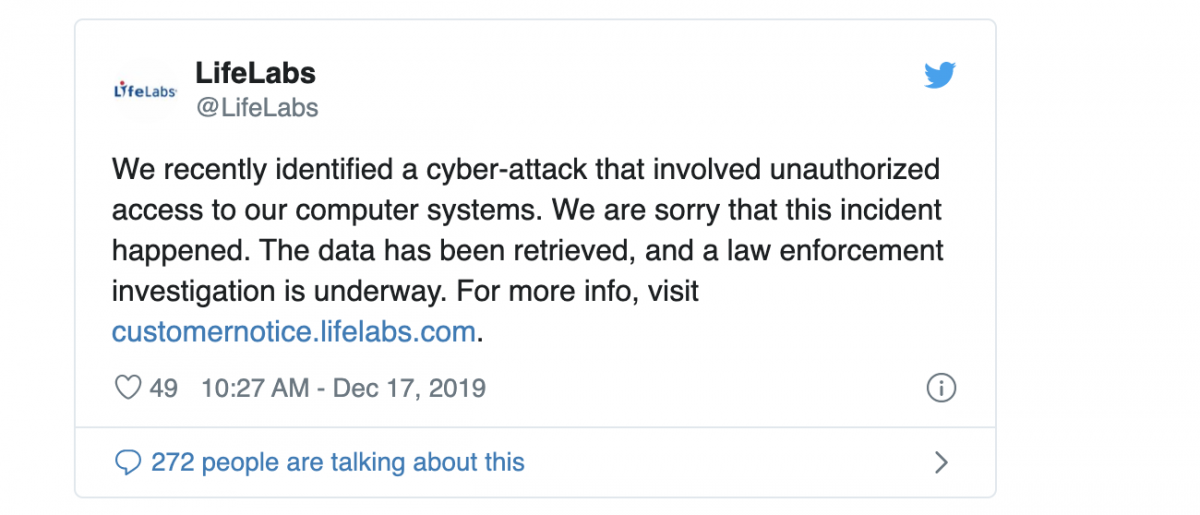Open the info circle icon
This screenshot has height=515, width=1200.
click(941, 388)
